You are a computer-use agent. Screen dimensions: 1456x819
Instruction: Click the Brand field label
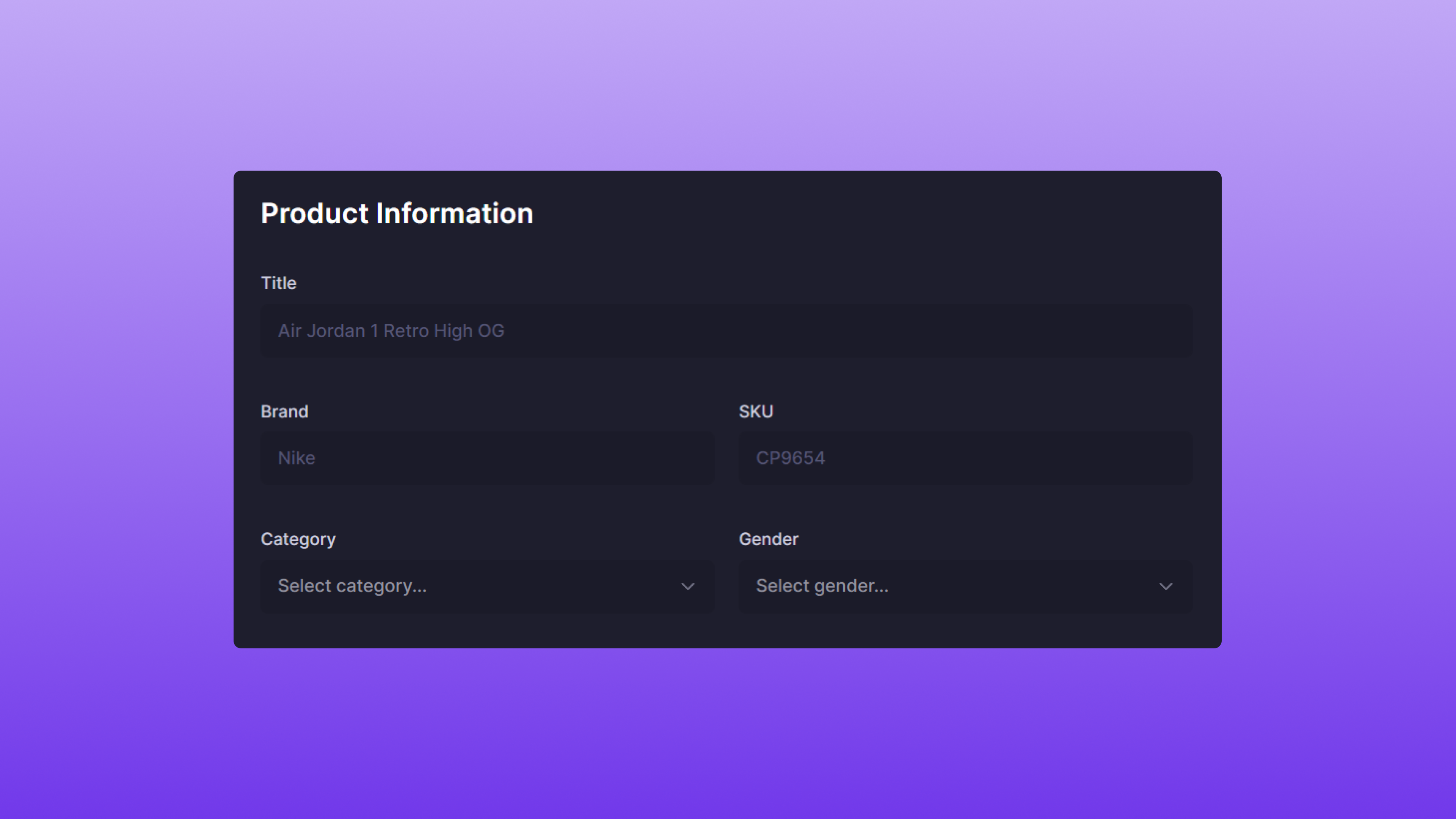pyautogui.click(x=284, y=411)
